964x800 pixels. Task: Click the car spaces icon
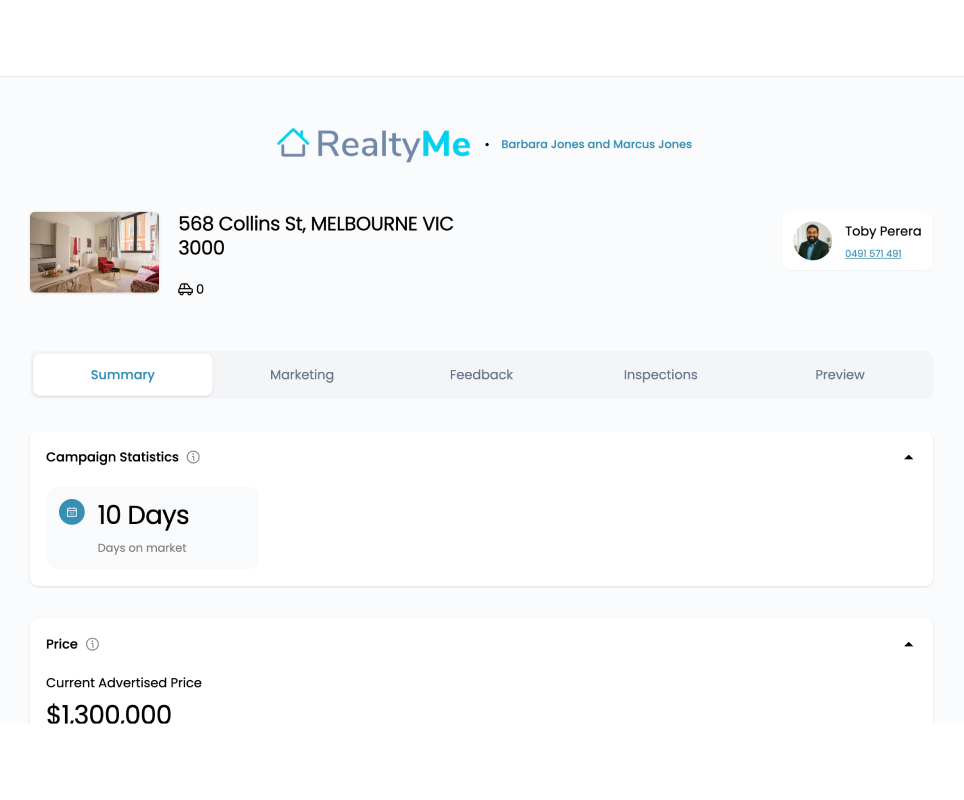coord(185,289)
